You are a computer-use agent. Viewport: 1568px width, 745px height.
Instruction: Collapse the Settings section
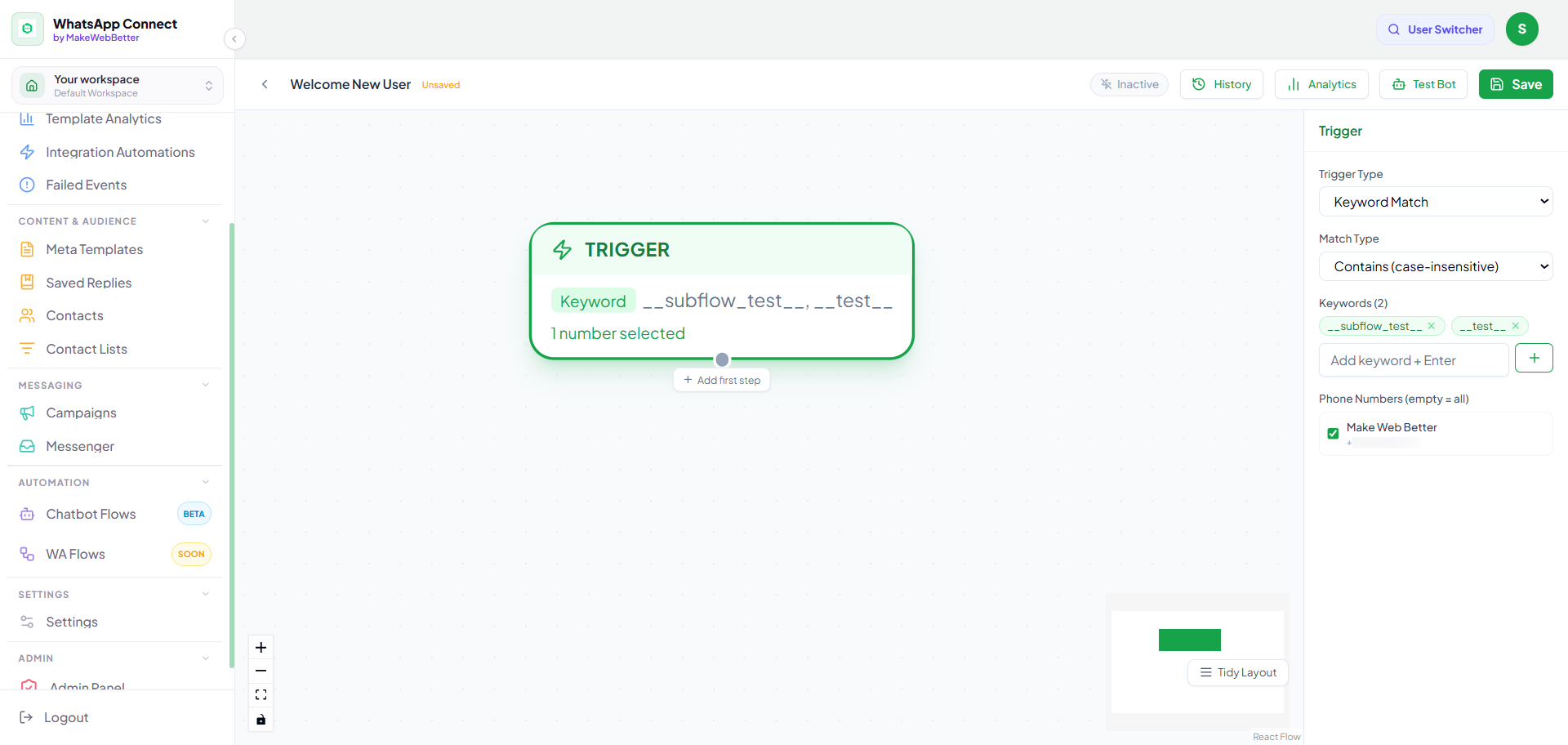pos(206,594)
